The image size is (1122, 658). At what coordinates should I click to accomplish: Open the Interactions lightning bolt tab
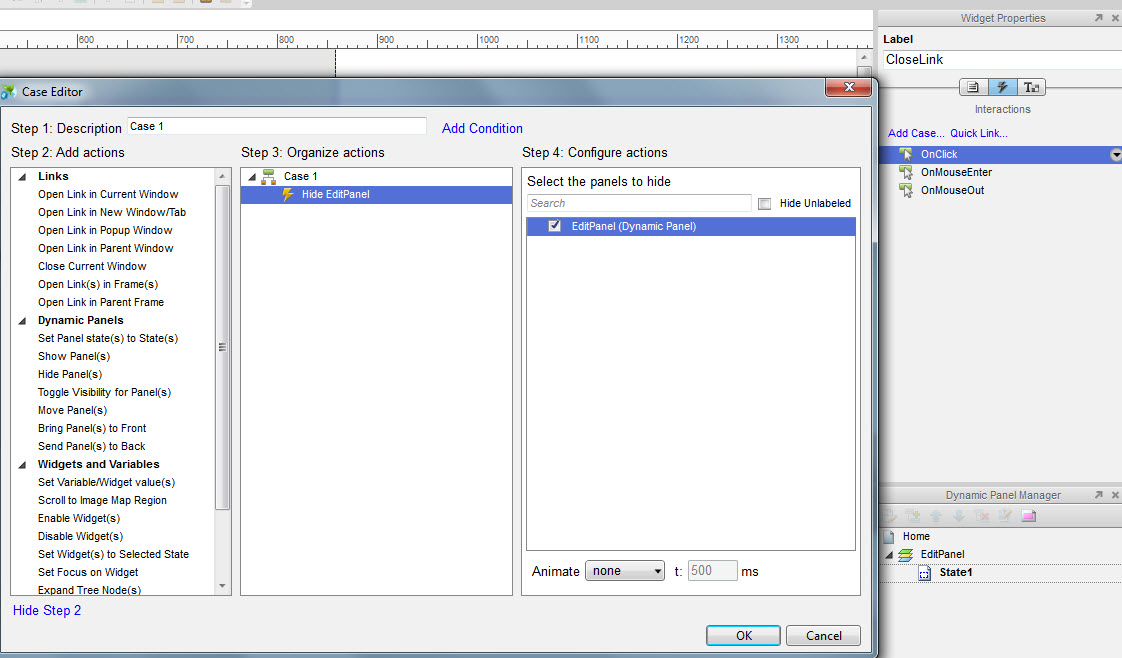click(1002, 87)
